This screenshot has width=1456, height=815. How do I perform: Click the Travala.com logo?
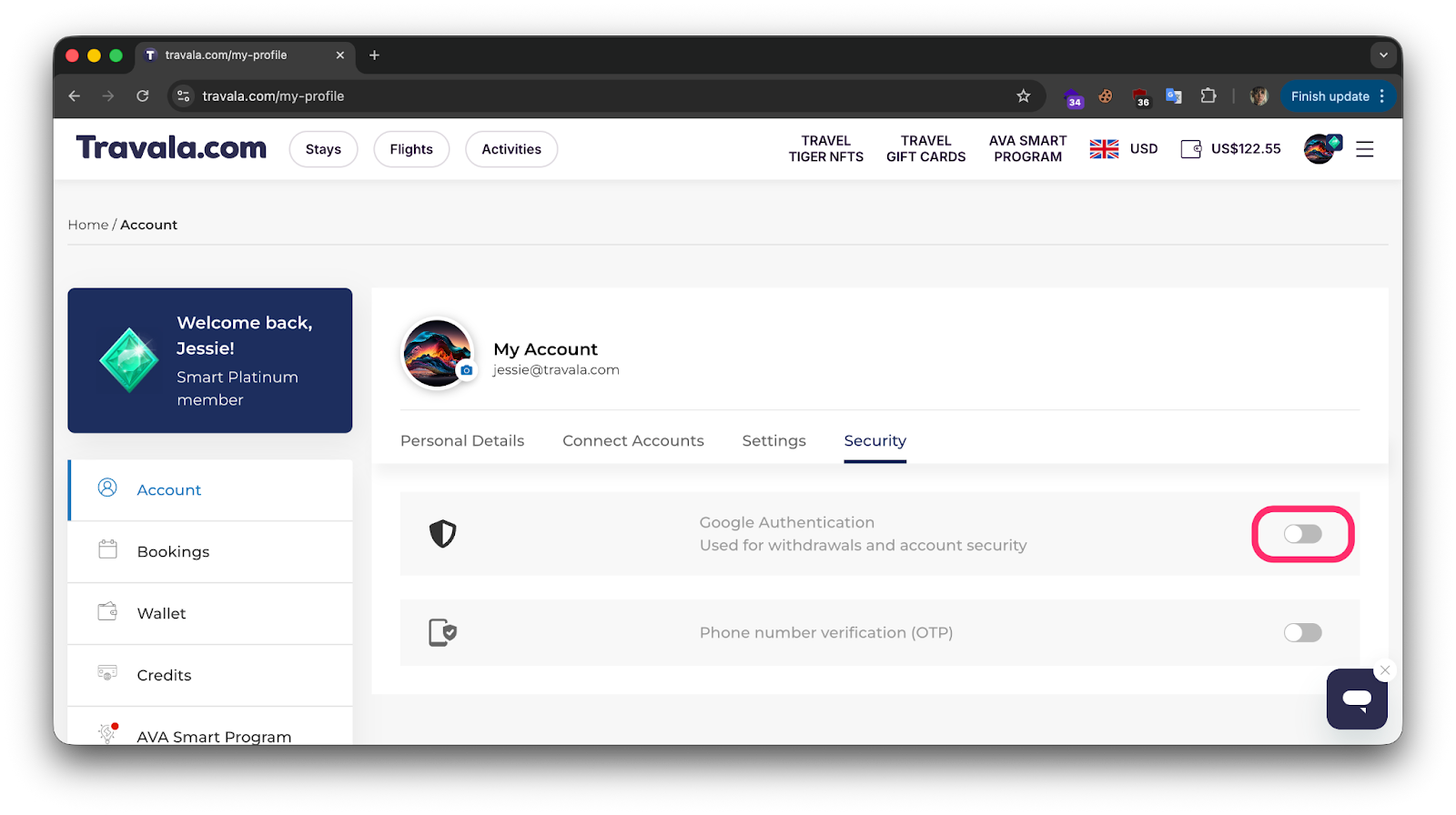pyautogui.click(x=171, y=147)
